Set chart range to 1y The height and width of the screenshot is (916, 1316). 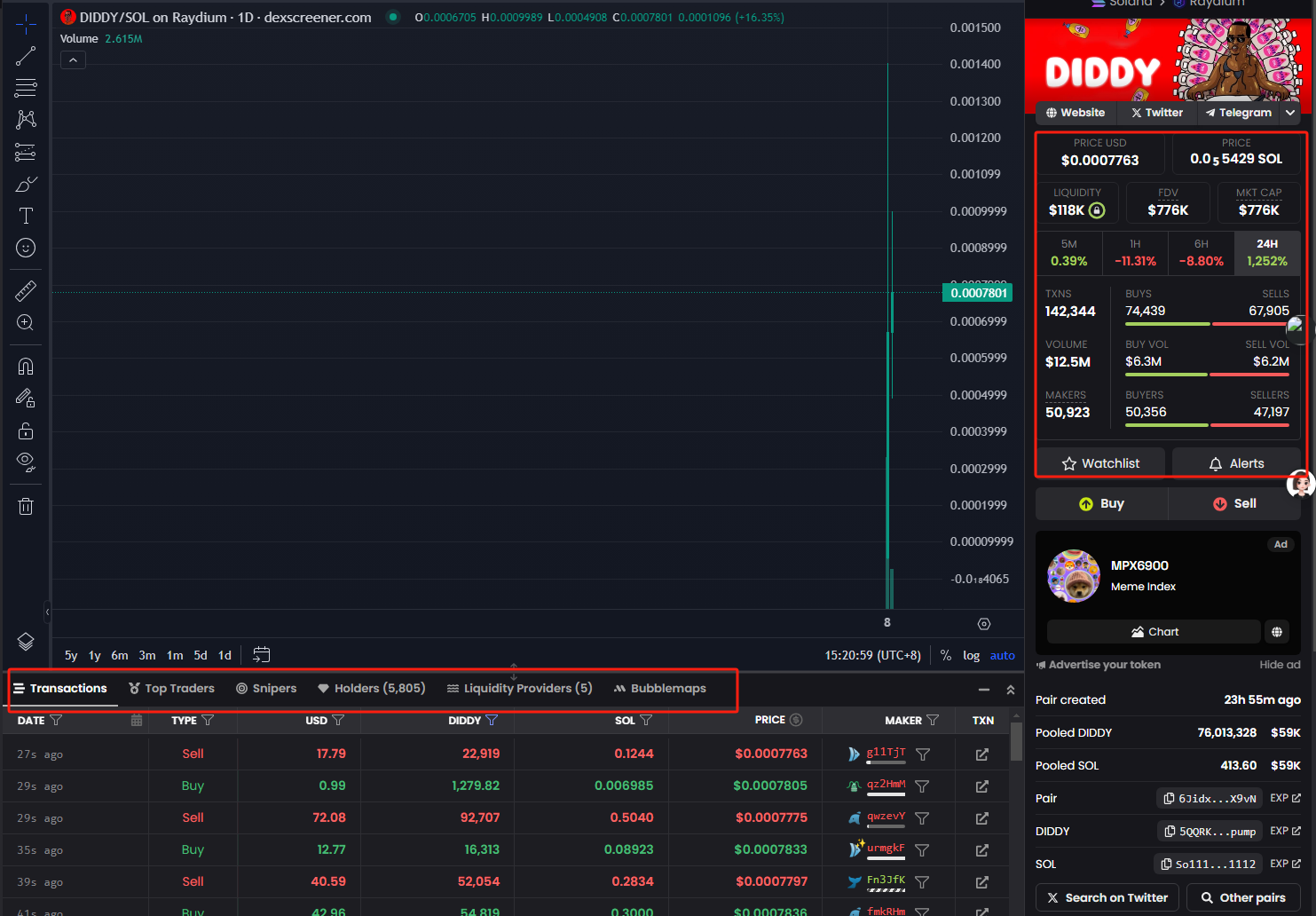click(x=95, y=655)
